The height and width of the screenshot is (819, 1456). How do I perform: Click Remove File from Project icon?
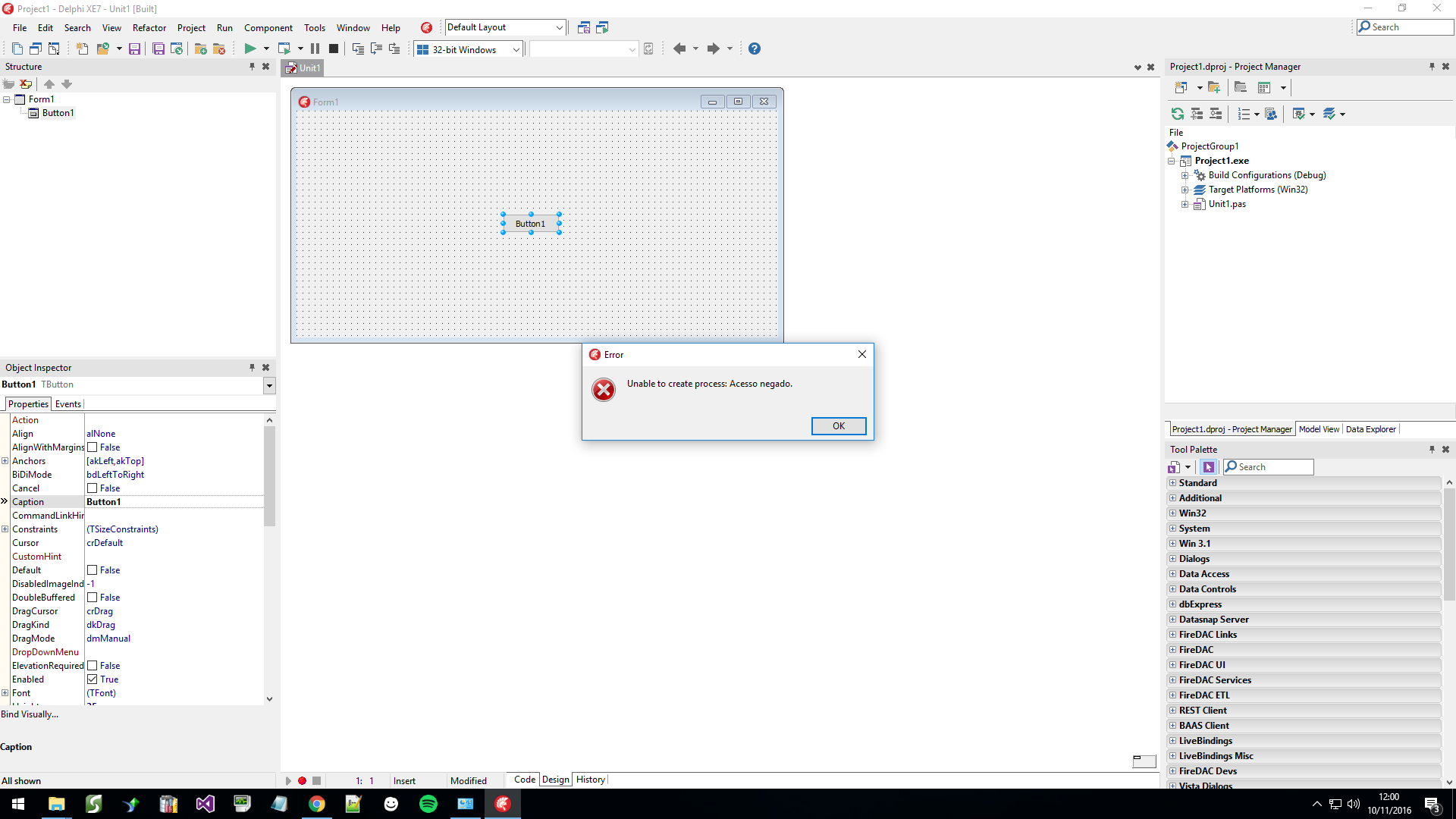click(x=219, y=49)
